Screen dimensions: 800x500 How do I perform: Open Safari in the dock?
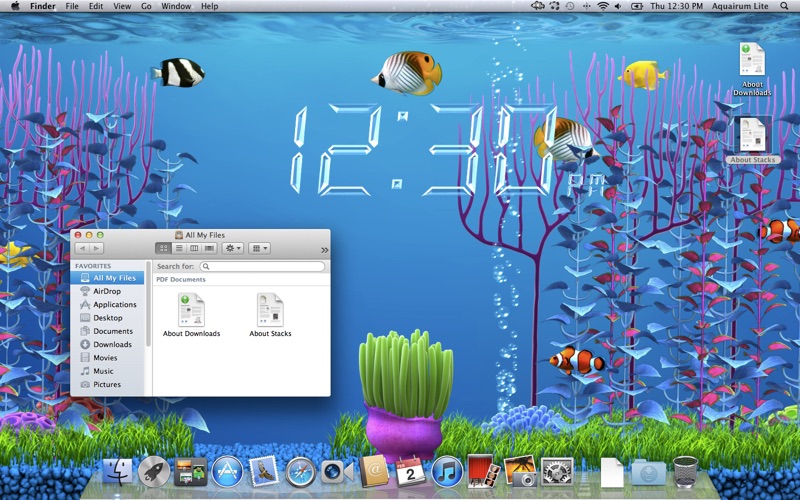(x=300, y=471)
